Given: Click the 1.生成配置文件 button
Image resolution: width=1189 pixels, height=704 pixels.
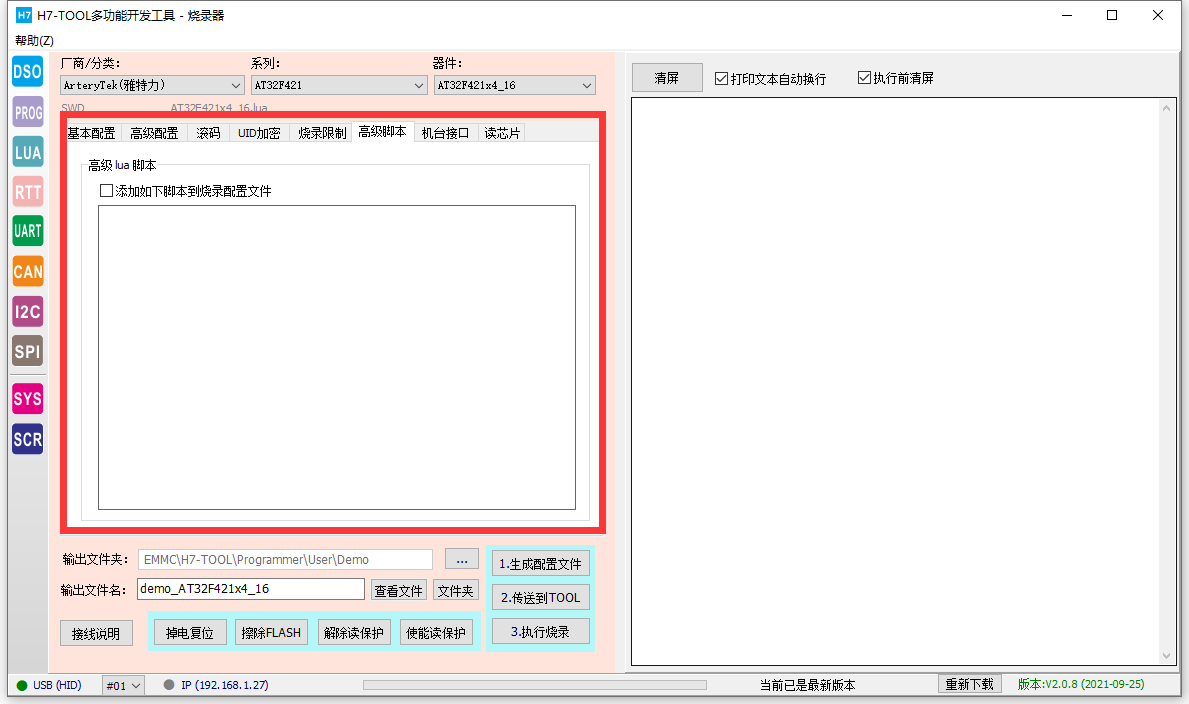Looking at the screenshot, I should pos(540,564).
